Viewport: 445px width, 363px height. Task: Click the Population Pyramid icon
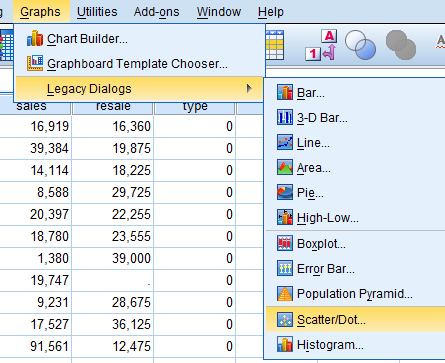(x=285, y=294)
